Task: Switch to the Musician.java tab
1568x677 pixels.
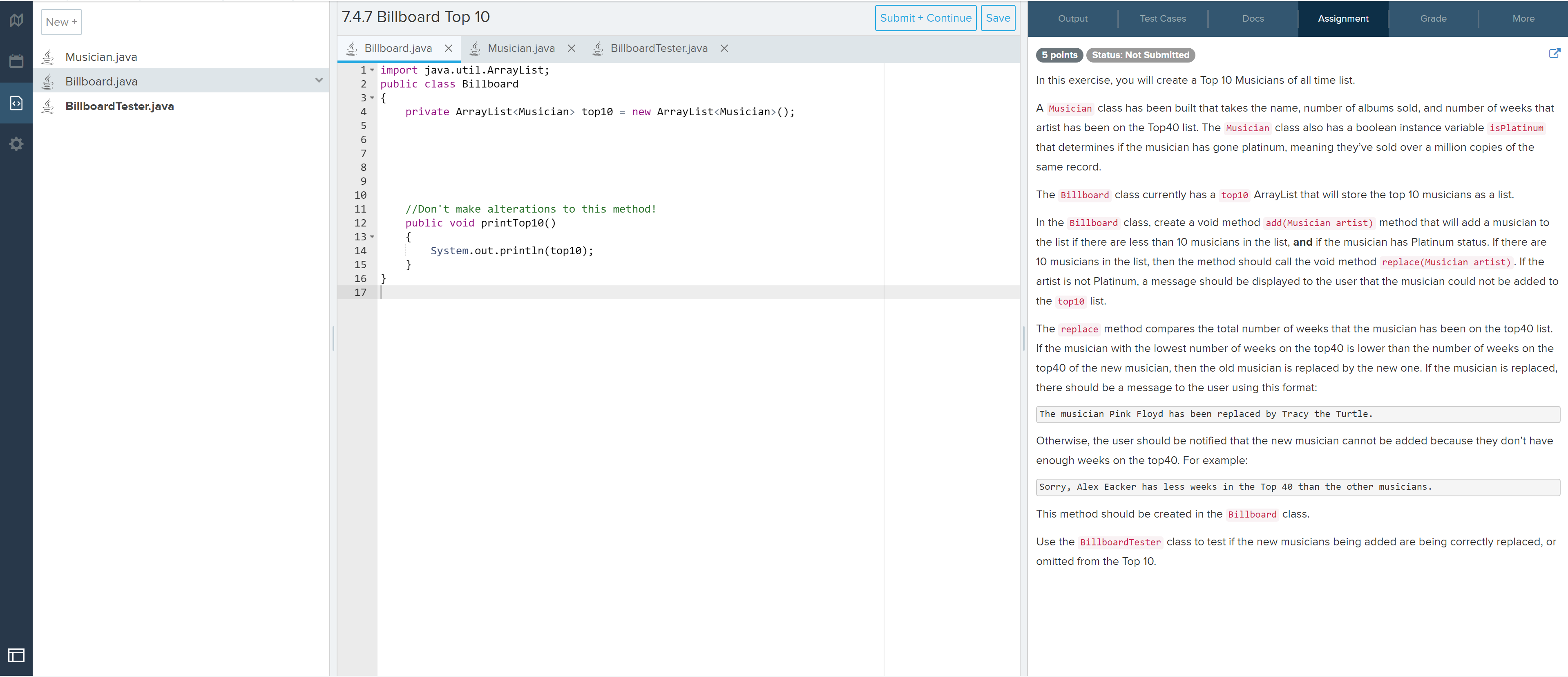Action: [522, 48]
